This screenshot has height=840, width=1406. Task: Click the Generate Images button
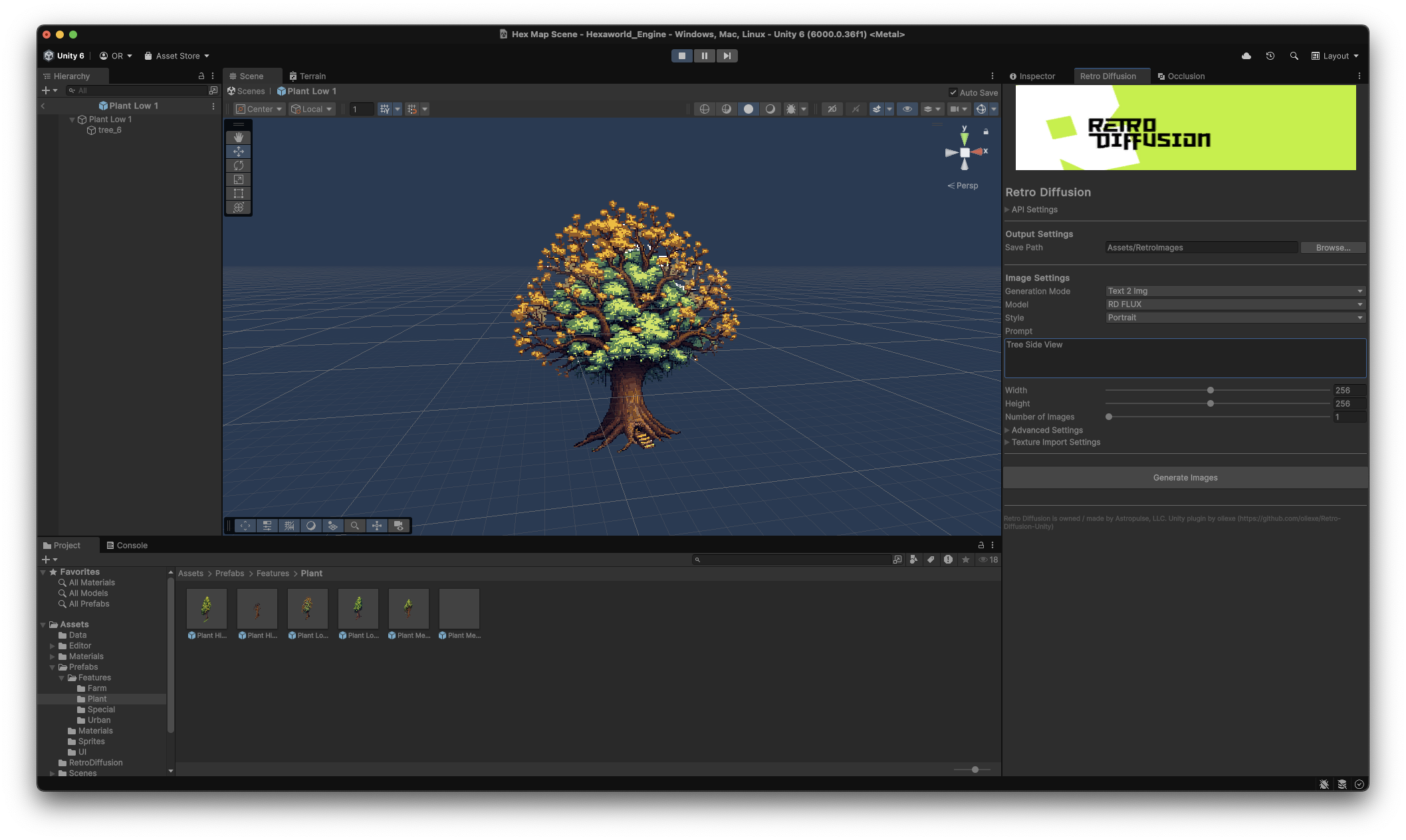pyautogui.click(x=1185, y=478)
